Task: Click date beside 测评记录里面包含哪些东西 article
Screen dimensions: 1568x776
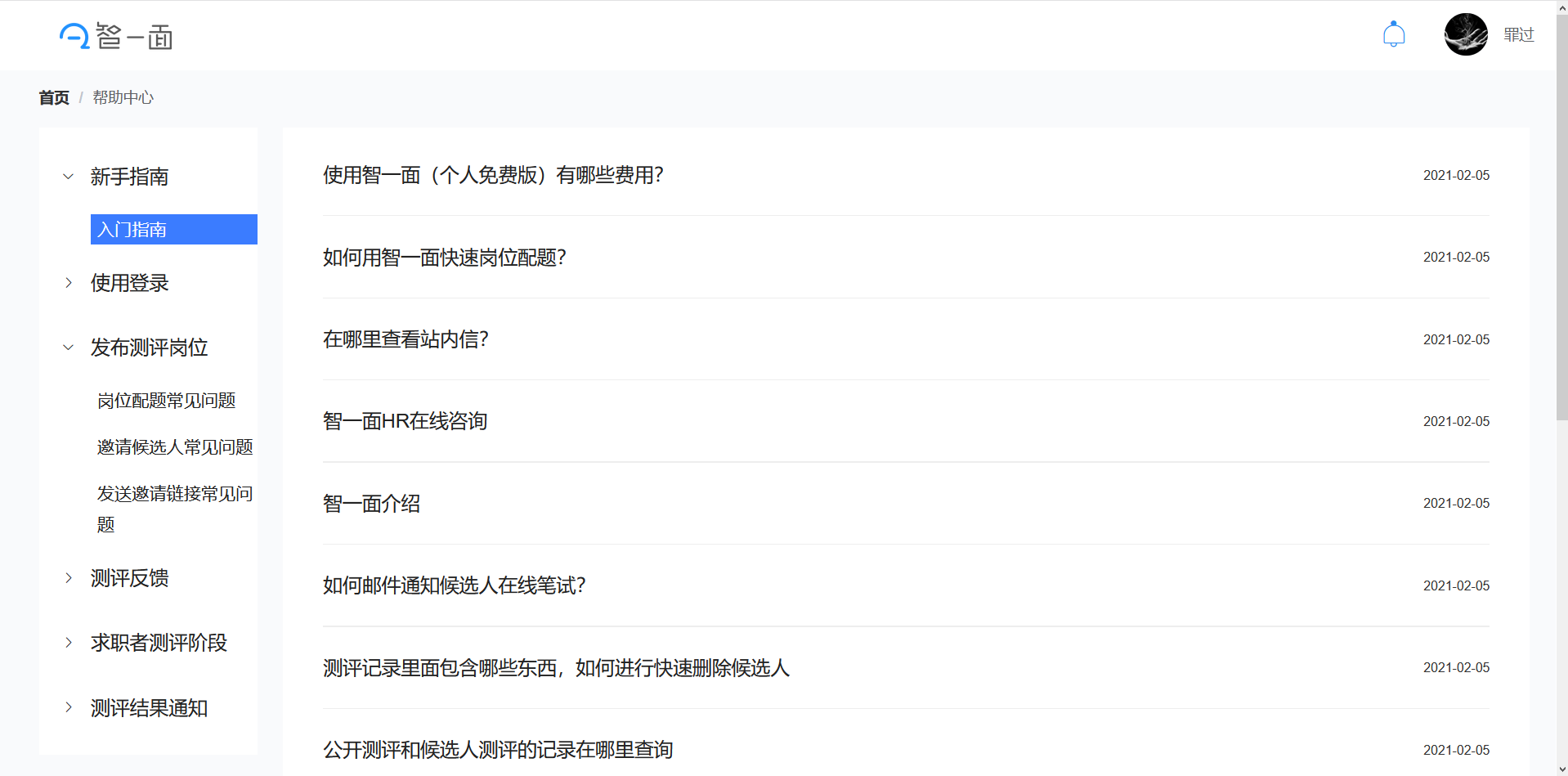Action: point(1456,667)
